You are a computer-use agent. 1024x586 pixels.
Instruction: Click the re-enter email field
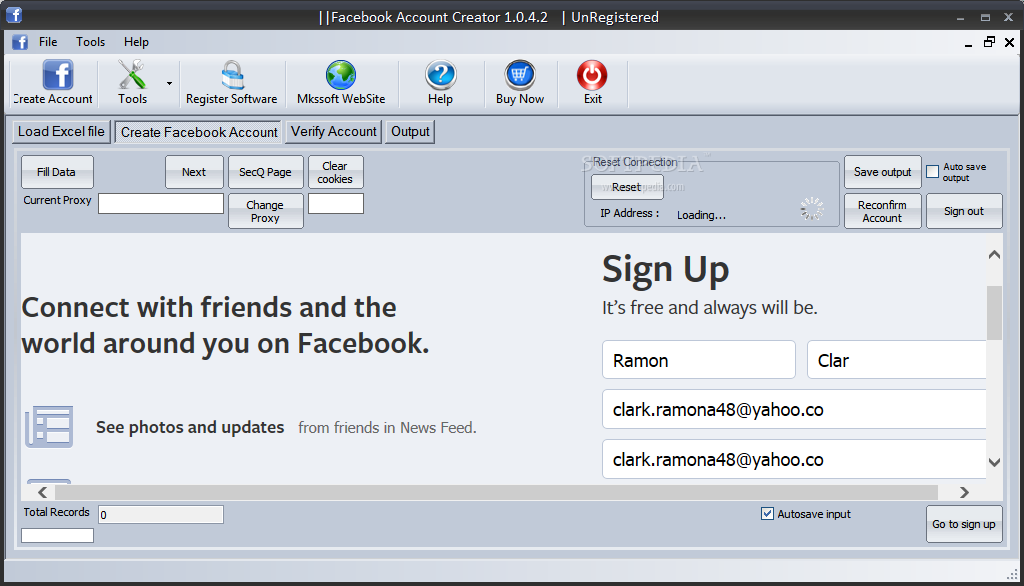pyautogui.click(x=794, y=459)
